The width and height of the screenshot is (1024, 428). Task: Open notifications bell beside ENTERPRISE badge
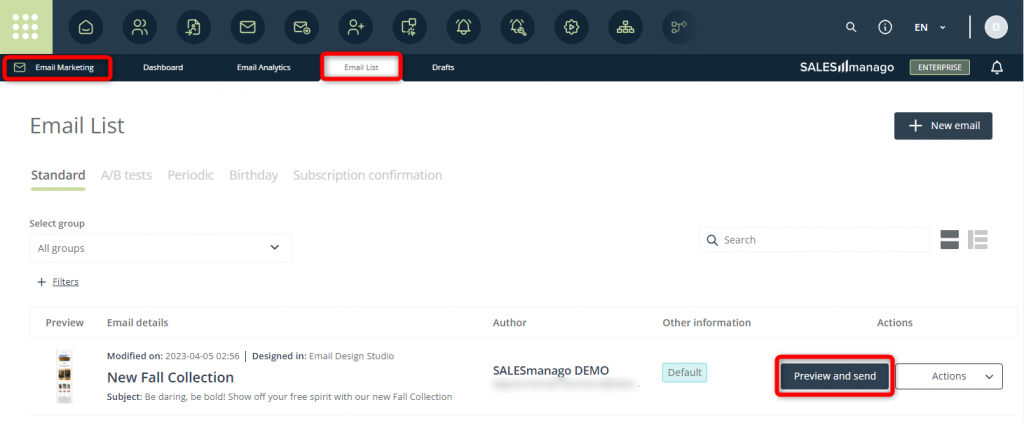pos(997,67)
